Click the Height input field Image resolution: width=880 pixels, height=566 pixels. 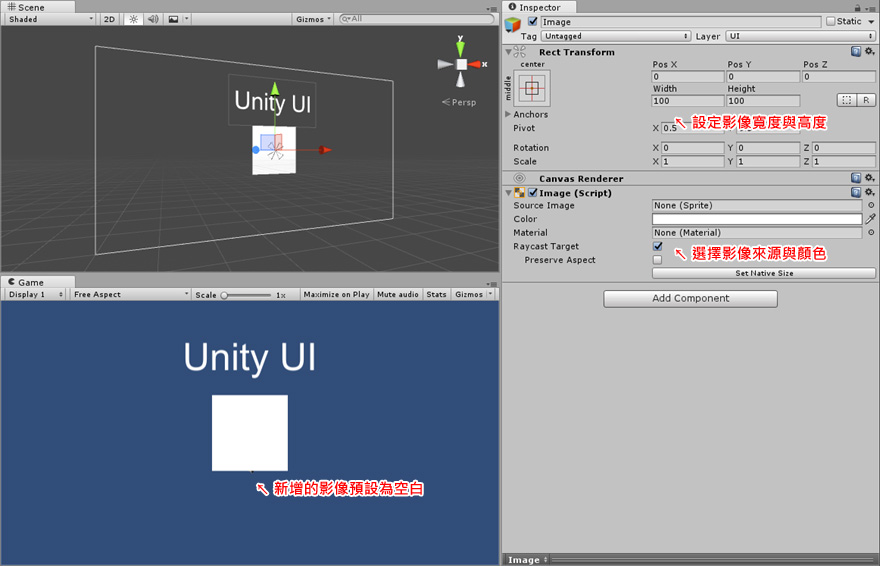tap(763, 101)
